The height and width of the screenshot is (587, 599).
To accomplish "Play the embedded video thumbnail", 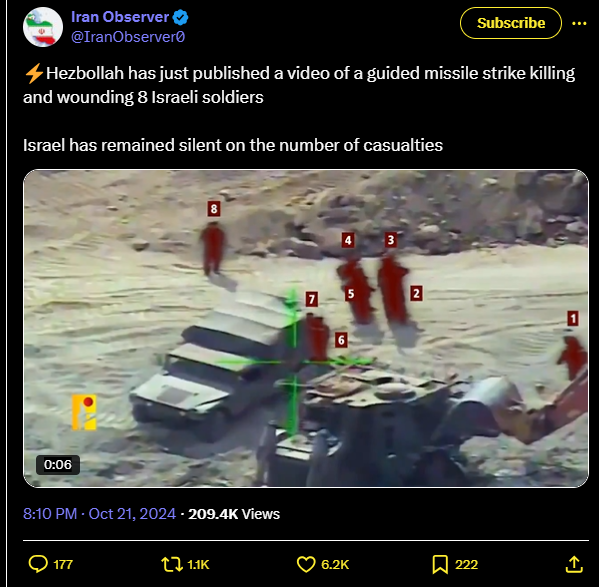I will pos(306,328).
